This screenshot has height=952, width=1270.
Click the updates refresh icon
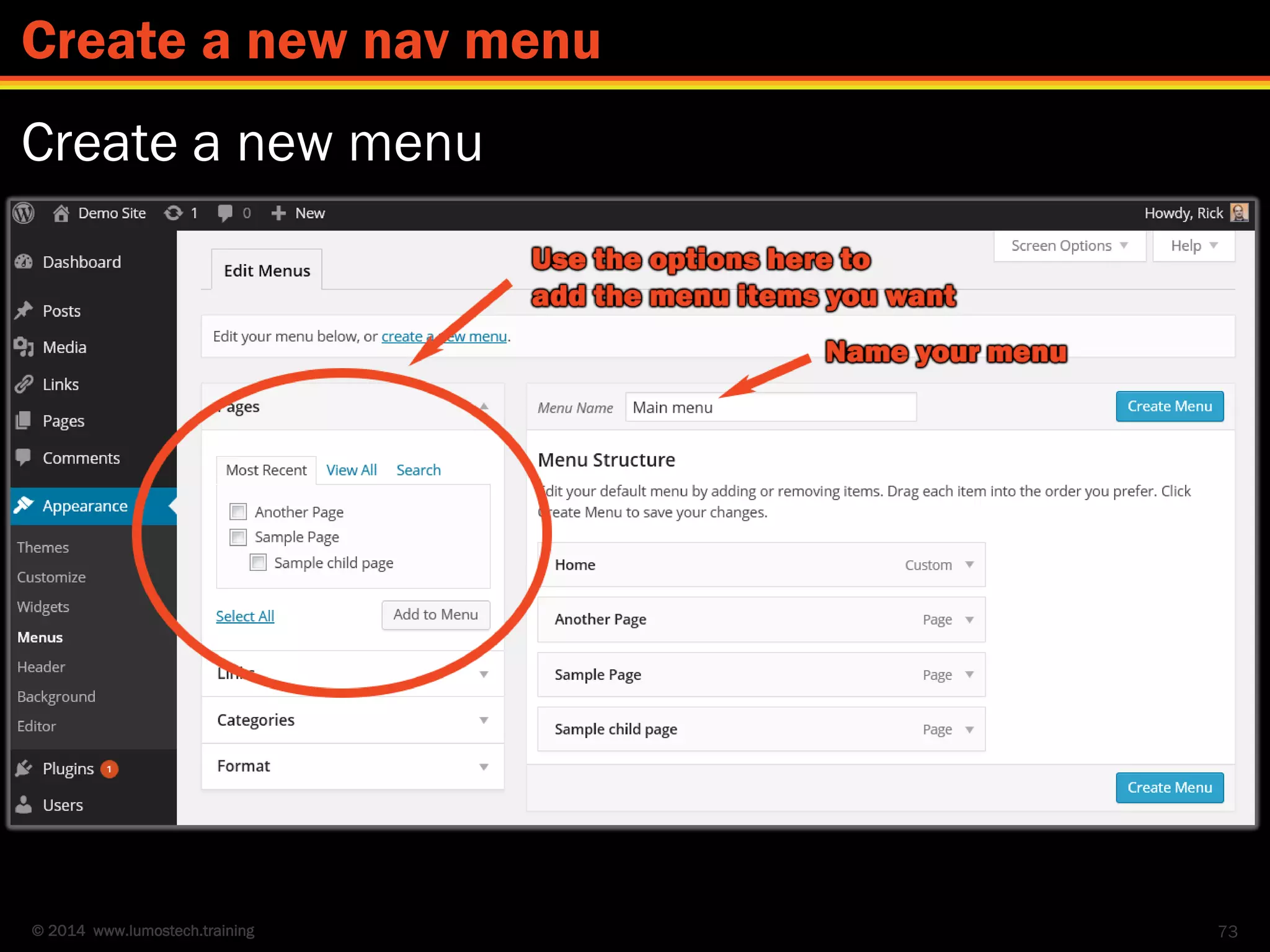pos(173,213)
